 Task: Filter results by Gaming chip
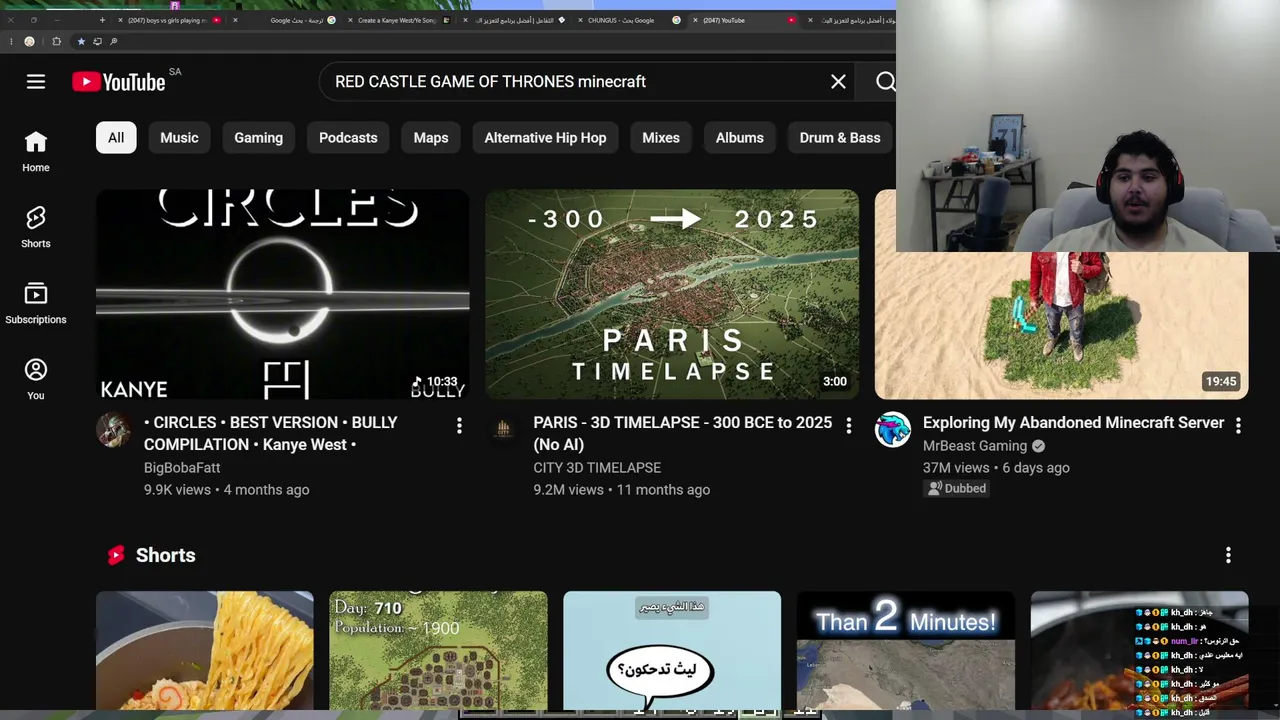coord(259,138)
